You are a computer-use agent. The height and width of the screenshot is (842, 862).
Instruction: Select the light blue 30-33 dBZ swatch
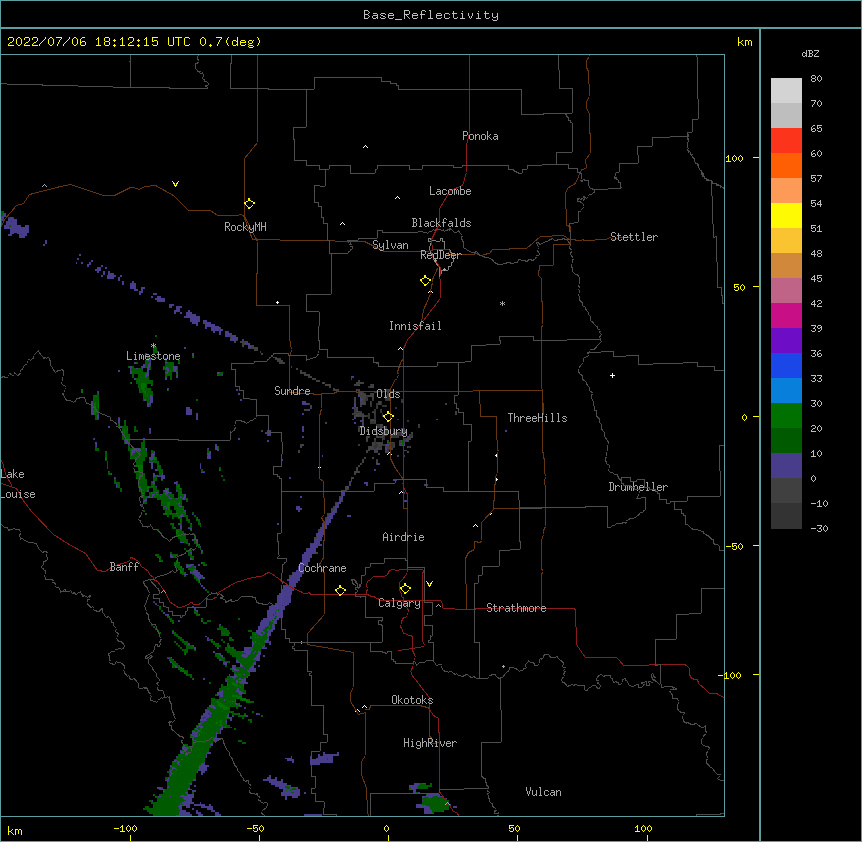(786, 391)
